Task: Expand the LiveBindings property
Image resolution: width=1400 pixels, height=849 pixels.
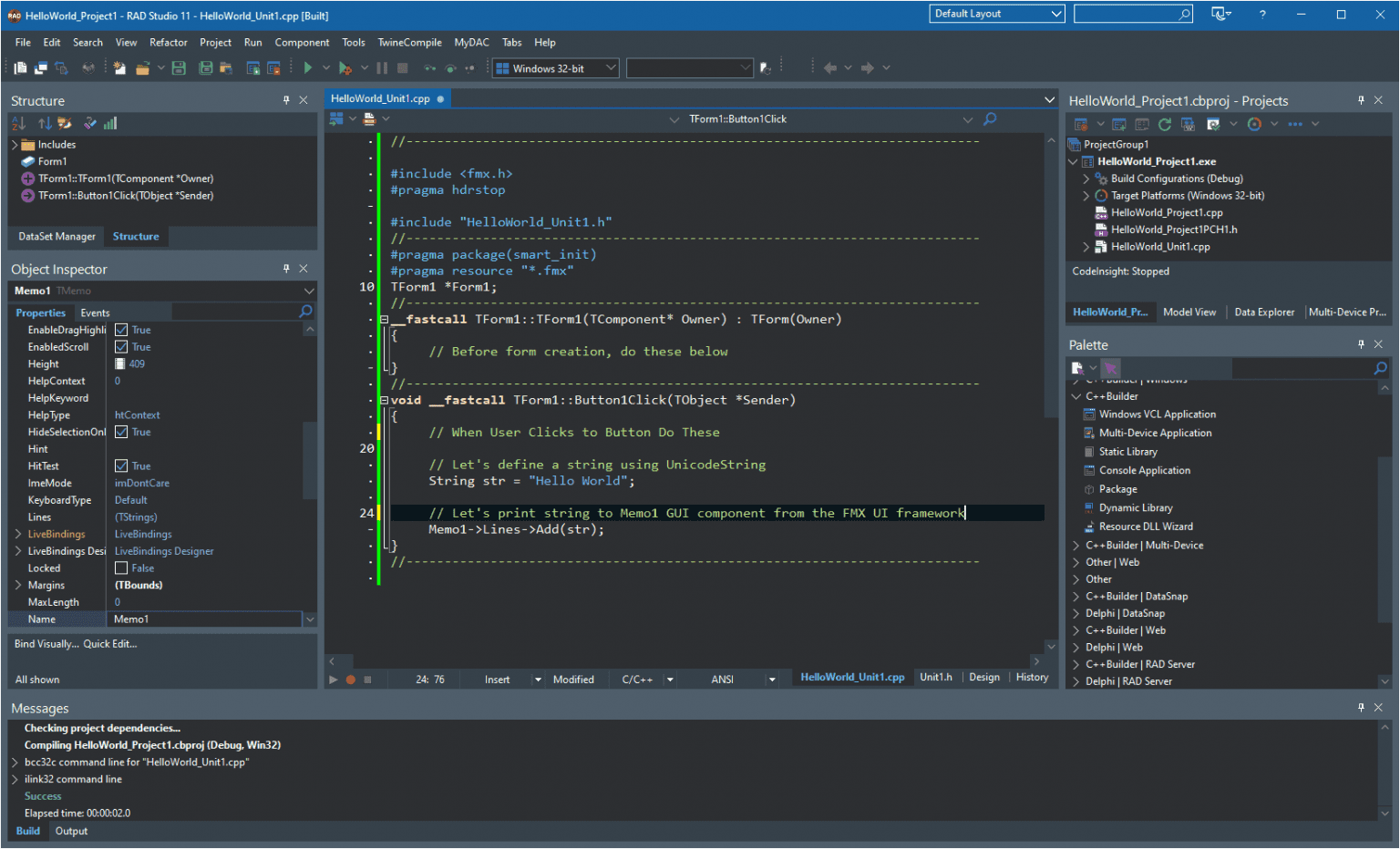Action: [18, 534]
